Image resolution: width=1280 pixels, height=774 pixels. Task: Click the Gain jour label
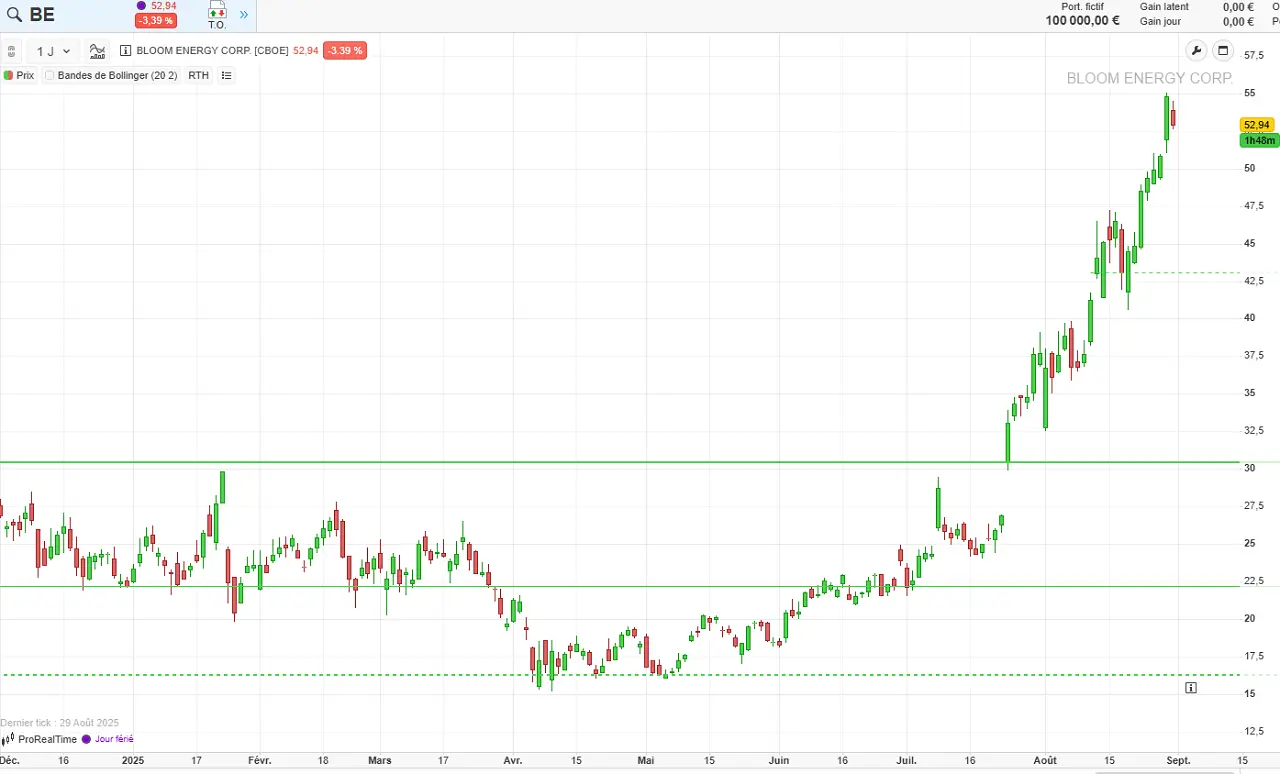[x=1160, y=21]
